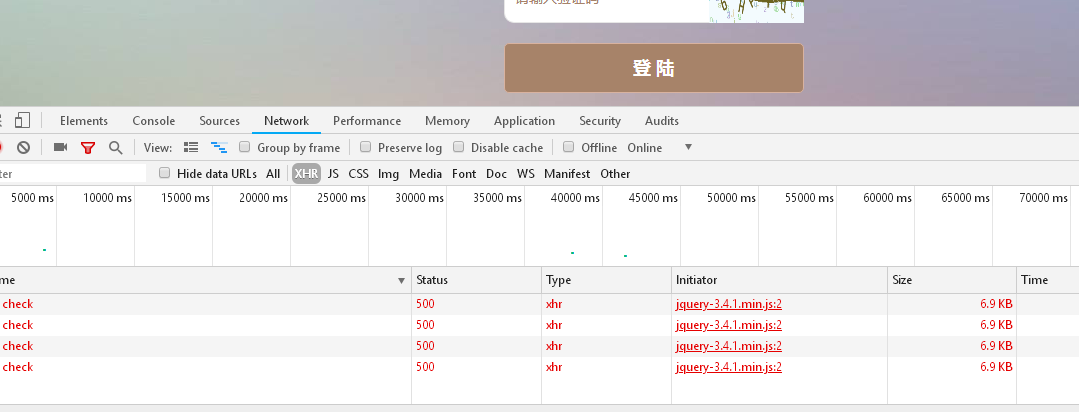Open the Console tab
1079x412 pixels.
coord(153,121)
